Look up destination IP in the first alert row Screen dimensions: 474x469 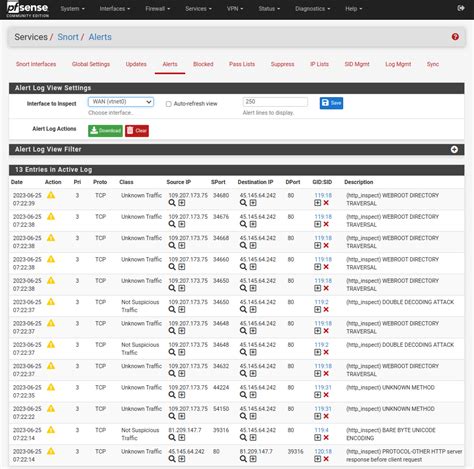243,203
